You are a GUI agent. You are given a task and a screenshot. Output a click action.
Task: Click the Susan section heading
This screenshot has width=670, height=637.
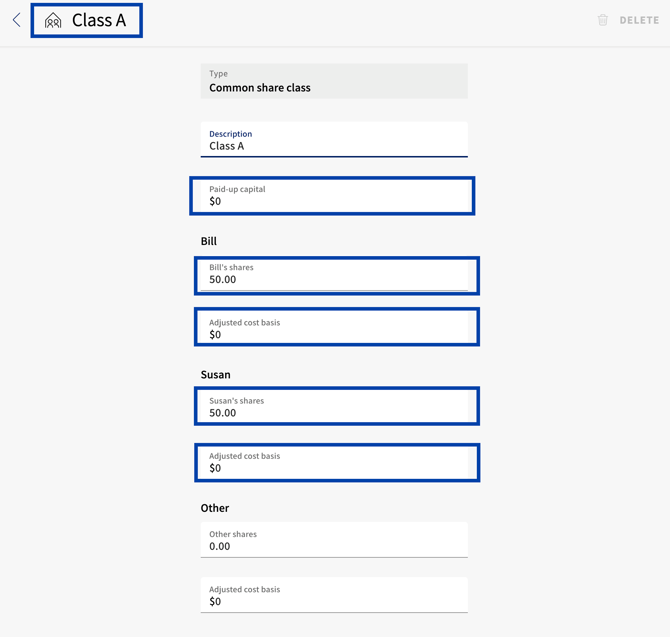pos(215,375)
